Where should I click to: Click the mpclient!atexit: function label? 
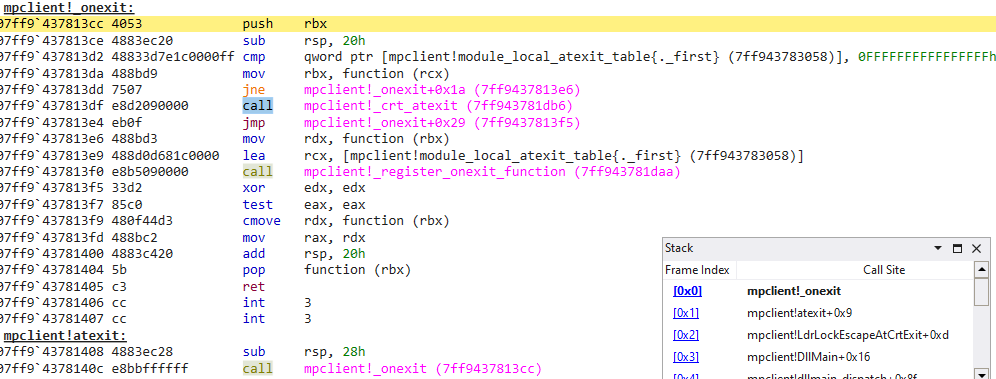(65, 335)
